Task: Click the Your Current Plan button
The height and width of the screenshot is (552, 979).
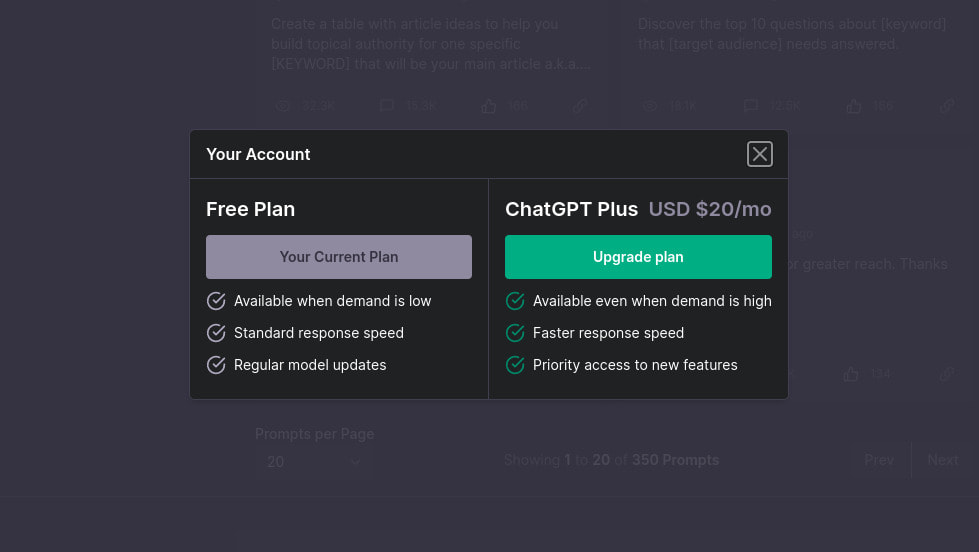Action: [x=339, y=257]
